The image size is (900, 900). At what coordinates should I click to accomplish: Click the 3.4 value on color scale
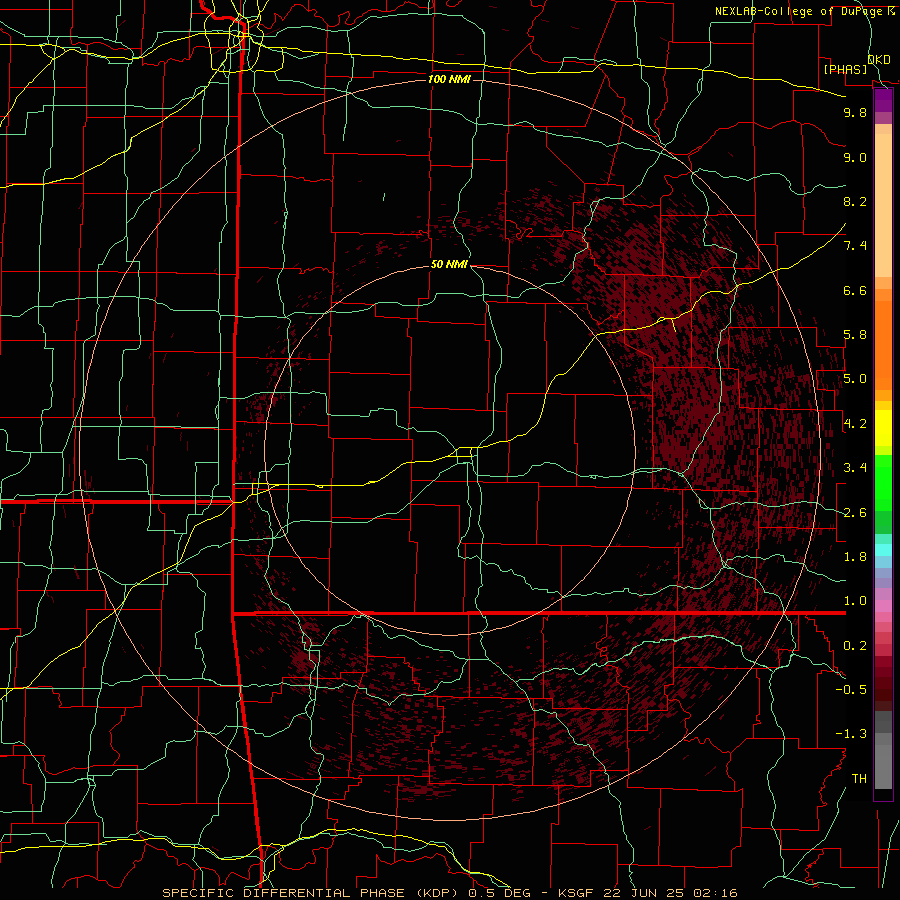[855, 468]
